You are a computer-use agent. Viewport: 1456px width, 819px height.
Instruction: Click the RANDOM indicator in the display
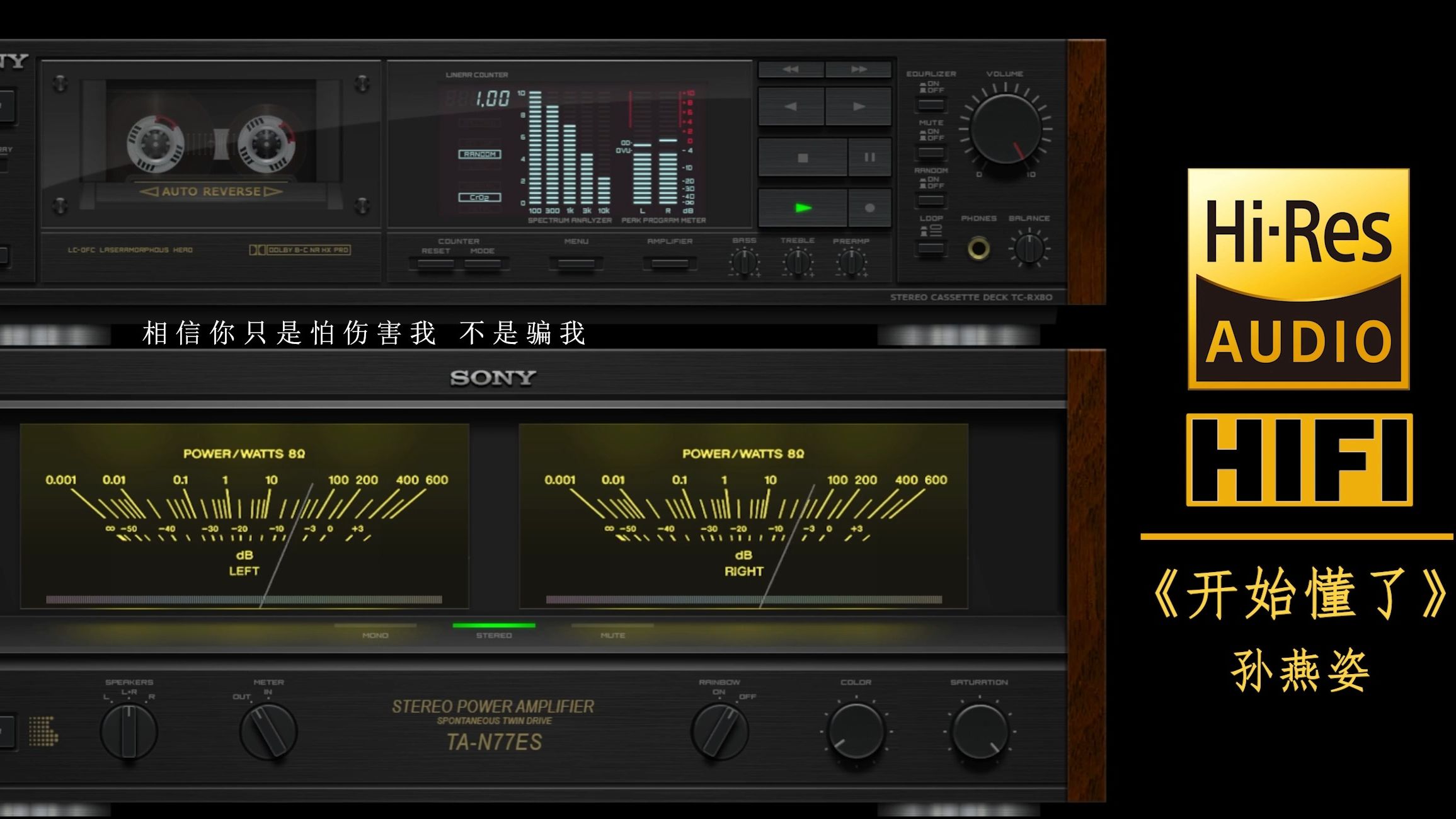(x=479, y=154)
